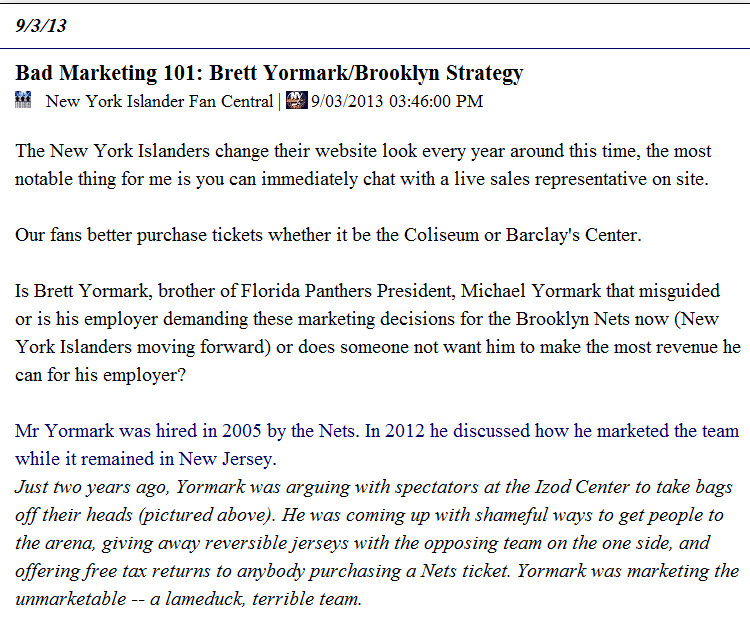Click the 9/3/13 date header

(41, 26)
